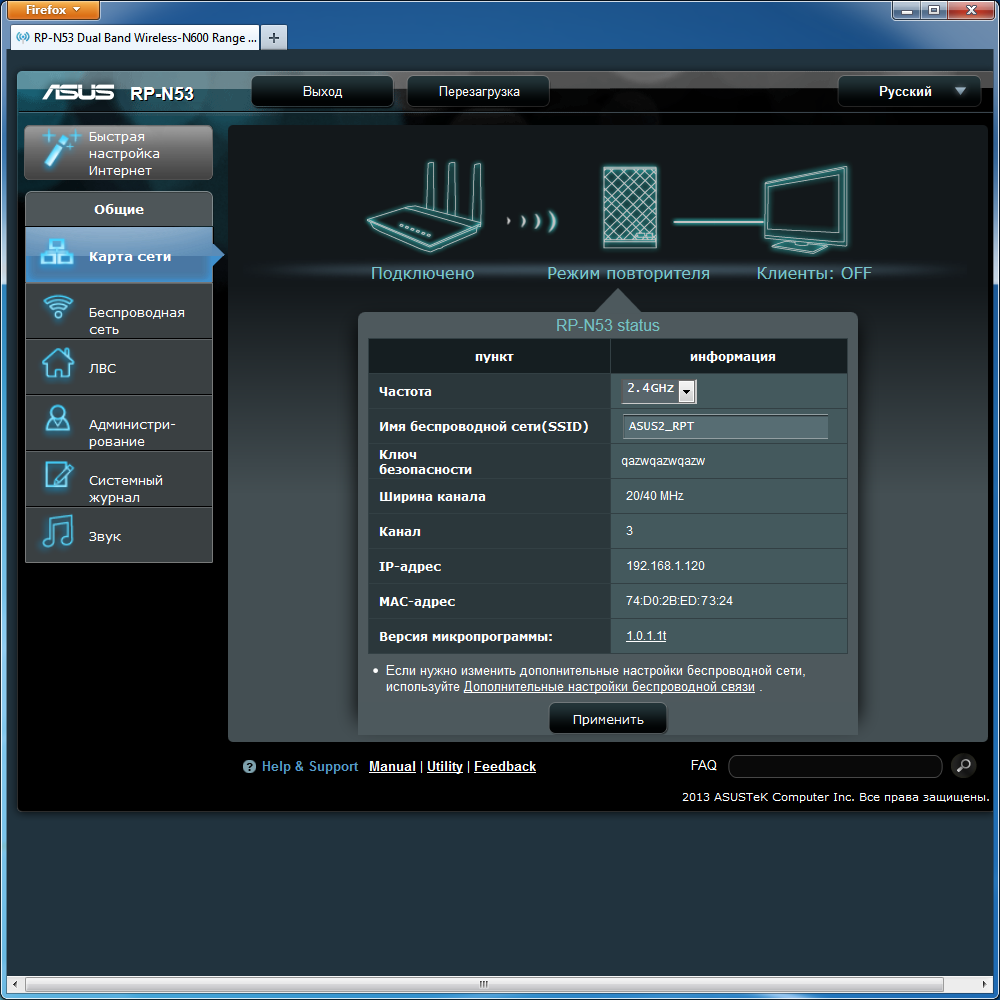1000x1000 pixels.
Task: Click the horizontal scrollbar thumb
Action: pyautogui.click(x=483, y=983)
